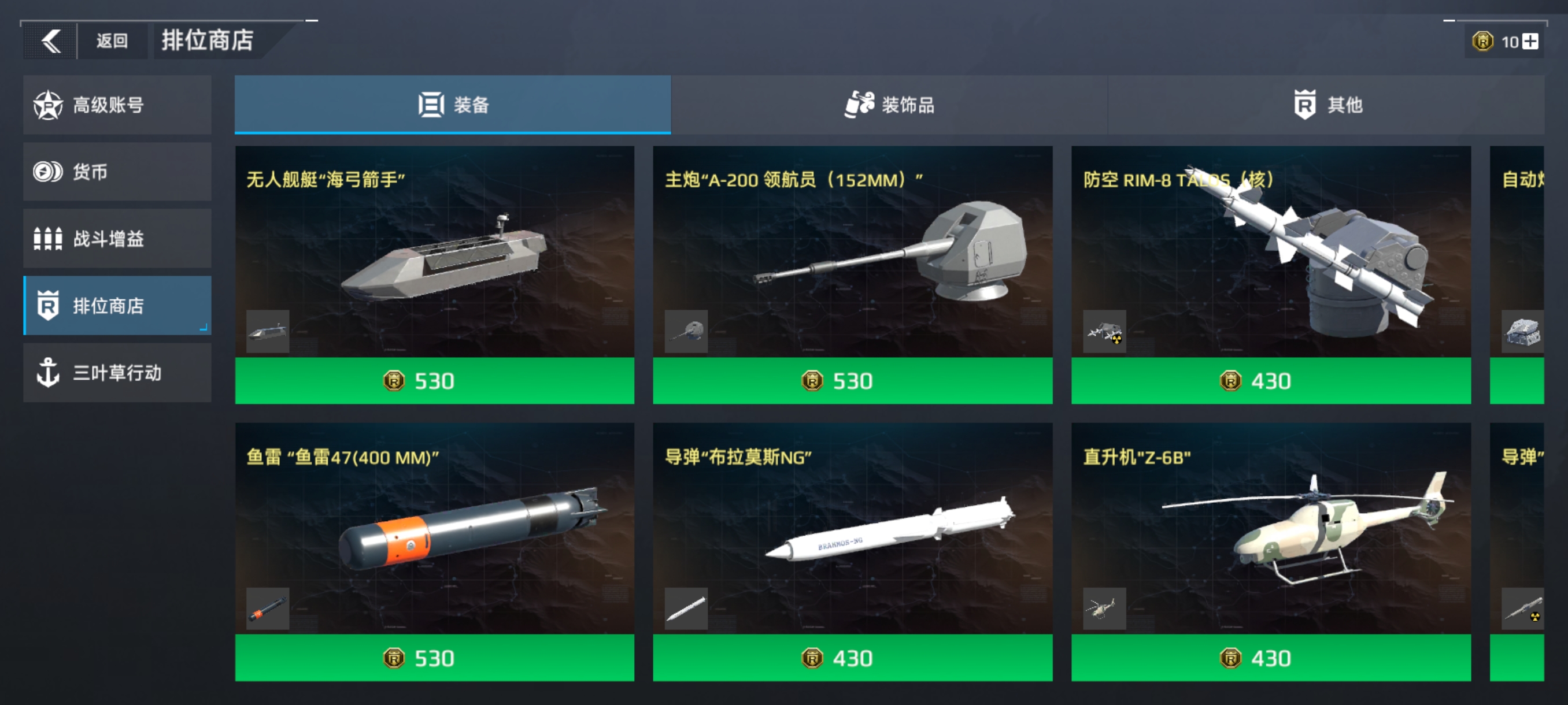Image resolution: width=1568 pixels, height=705 pixels.
Task: Click the BrahMos NG missile thumbnail icon
Action: [x=686, y=609]
